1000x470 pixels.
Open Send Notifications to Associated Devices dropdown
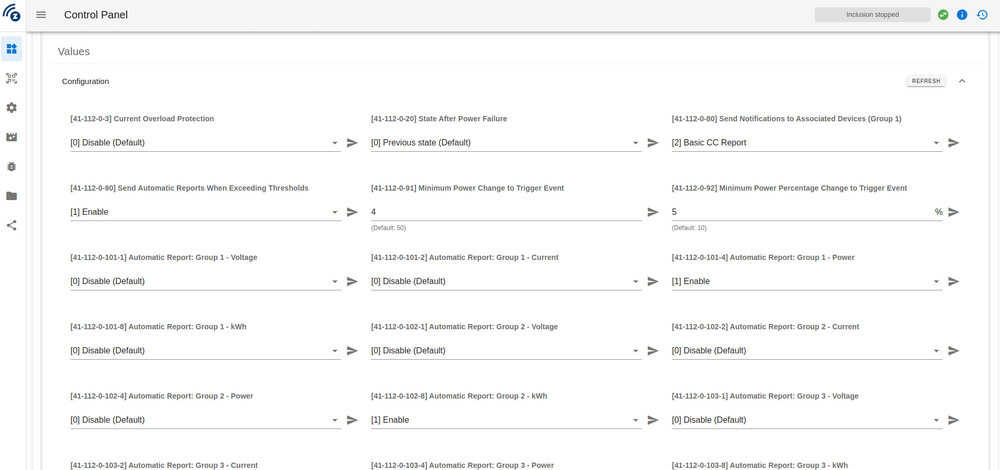click(x=806, y=143)
